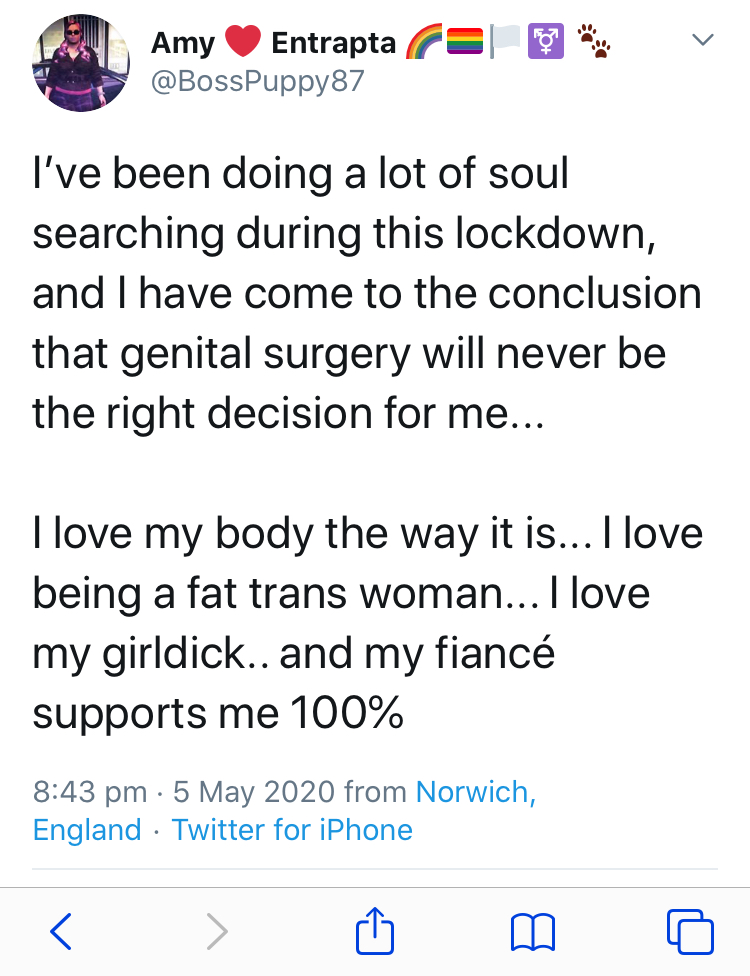Open the tweet options chevron menu

click(x=703, y=40)
